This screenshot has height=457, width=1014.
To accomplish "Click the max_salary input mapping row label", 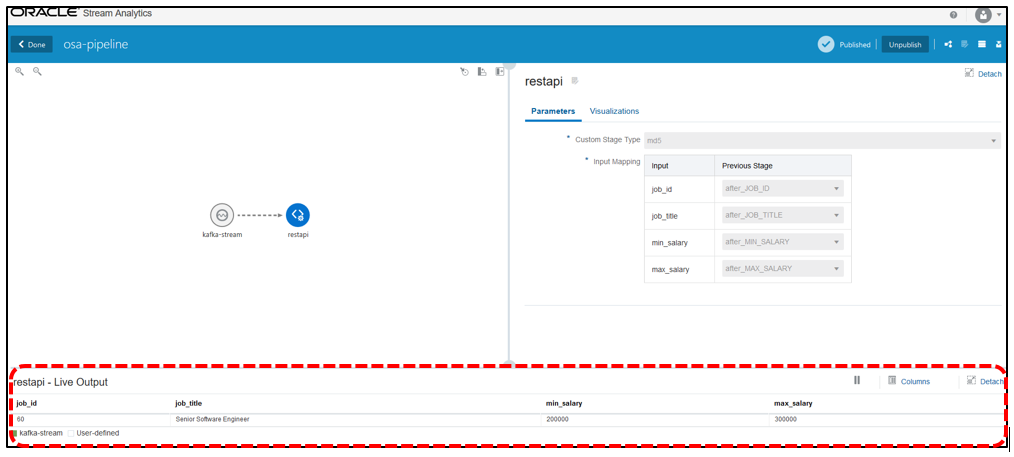I will pyautogui.click(x=670, y=269).
